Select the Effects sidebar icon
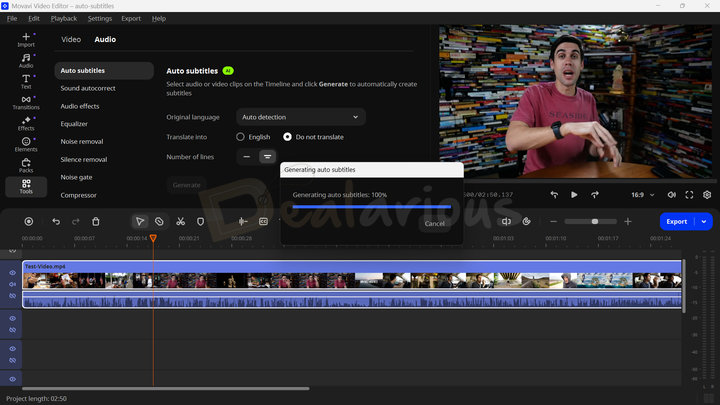 click(x=26, y=122)
